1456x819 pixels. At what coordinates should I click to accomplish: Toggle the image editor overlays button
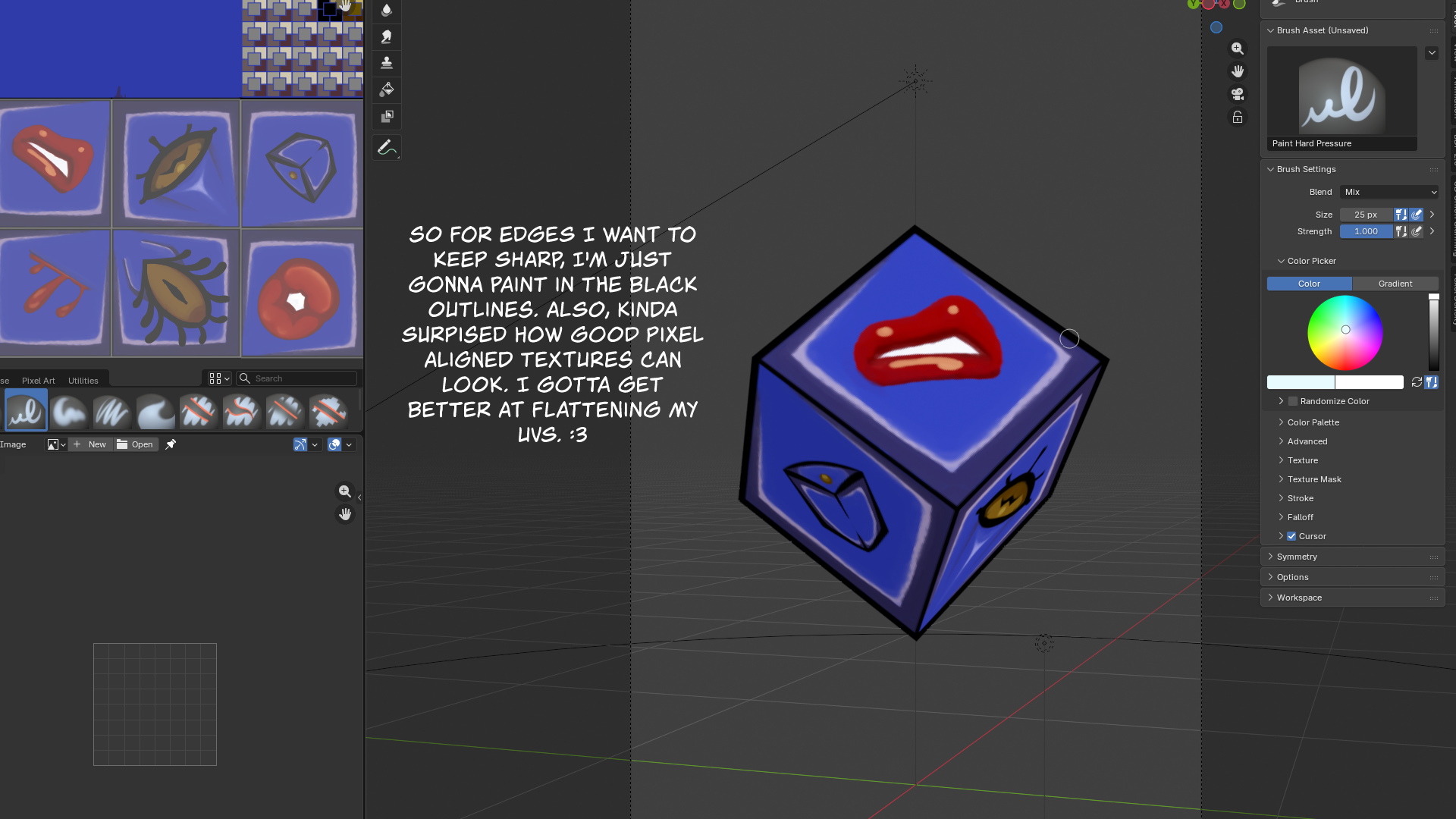pyautogui.click(x=334, y=444)
